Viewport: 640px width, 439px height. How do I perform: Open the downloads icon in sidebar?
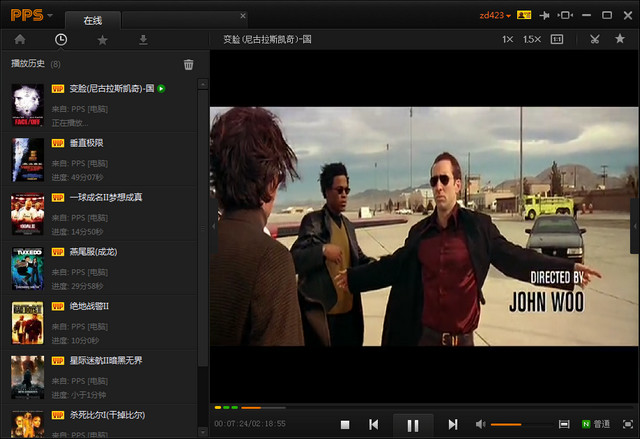143,40
